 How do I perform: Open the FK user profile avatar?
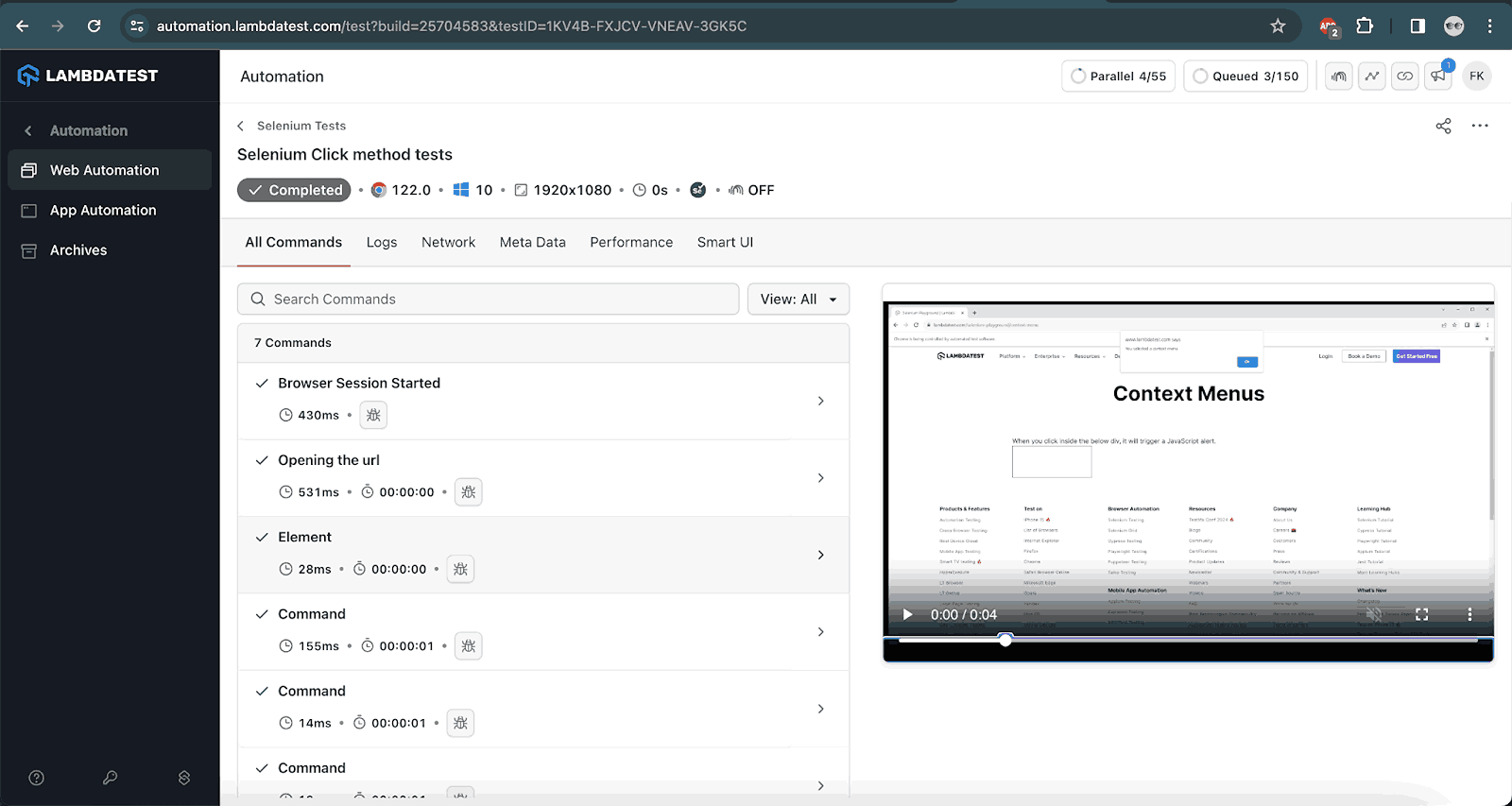(1477, 77)
